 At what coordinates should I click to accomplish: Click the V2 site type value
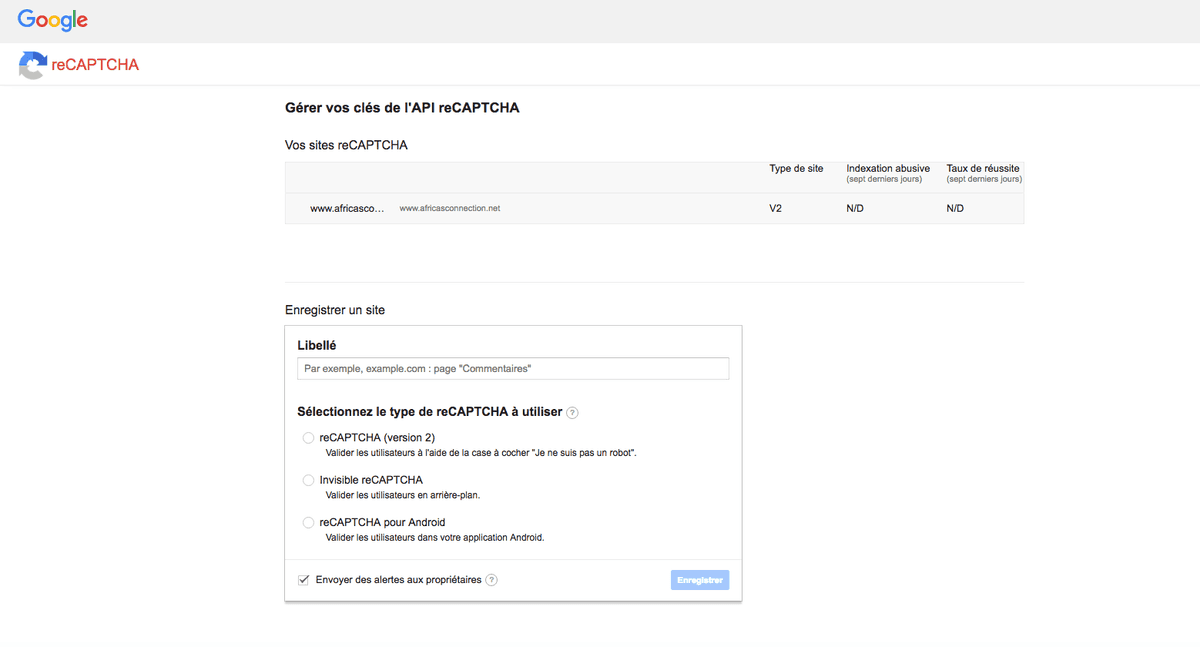click(775, 208)
